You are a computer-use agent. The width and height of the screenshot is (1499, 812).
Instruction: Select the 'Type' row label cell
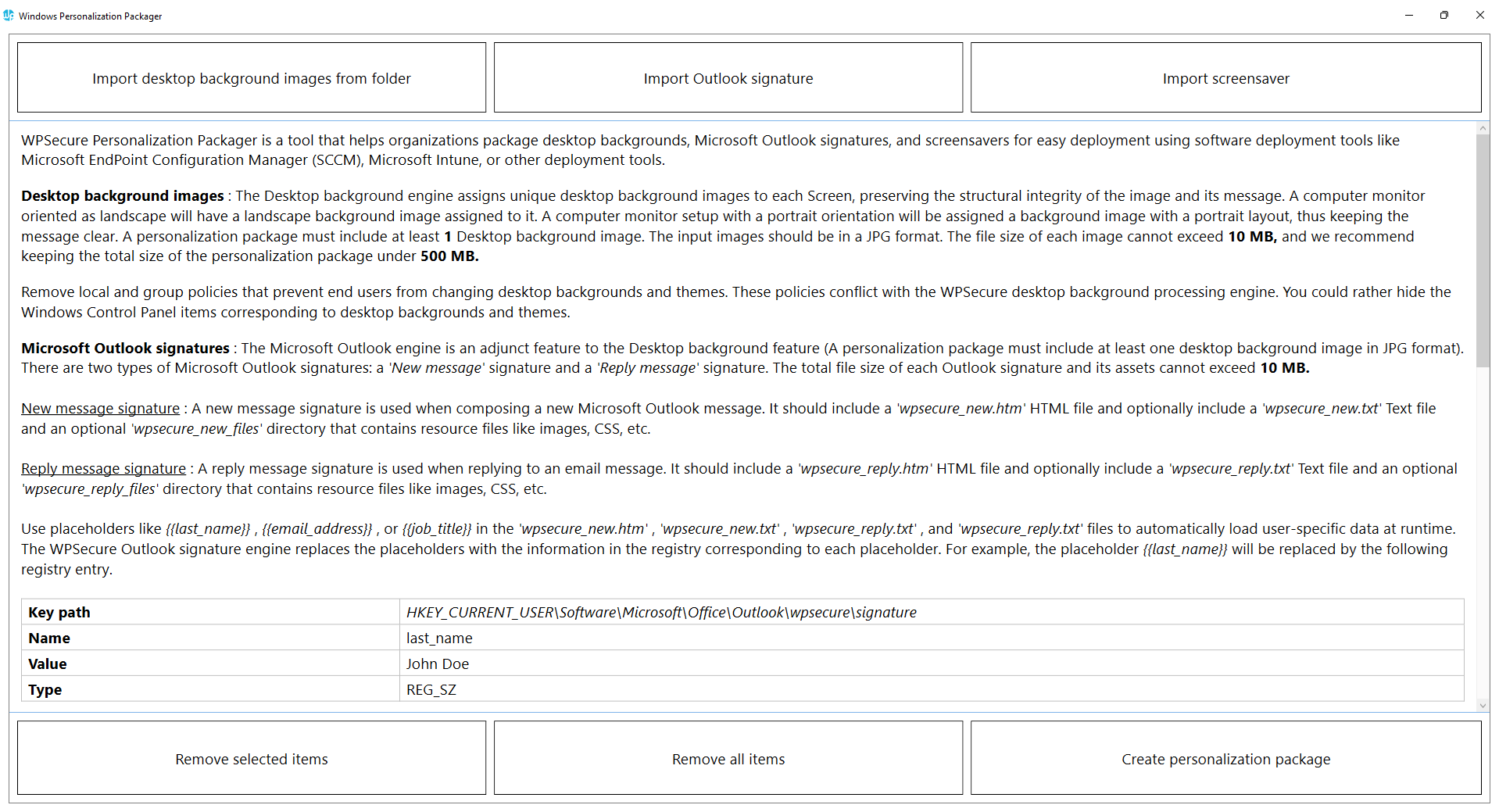[x=210, y=689]
